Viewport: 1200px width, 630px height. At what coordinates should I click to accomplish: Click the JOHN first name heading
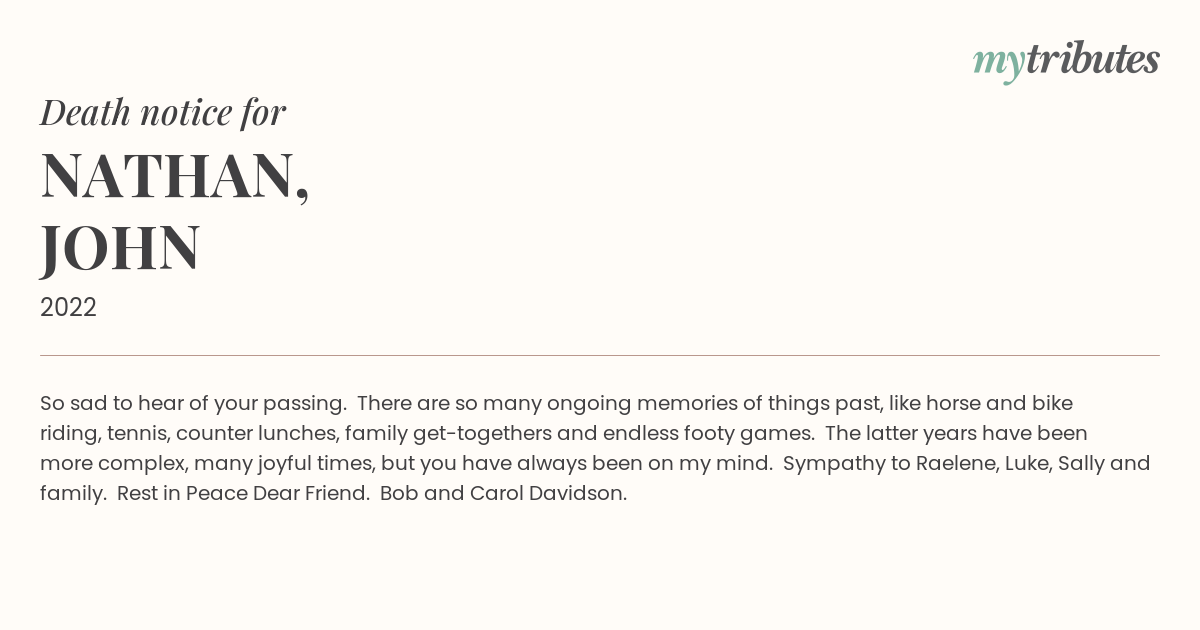pyautogui.click(x=120, y=249)
